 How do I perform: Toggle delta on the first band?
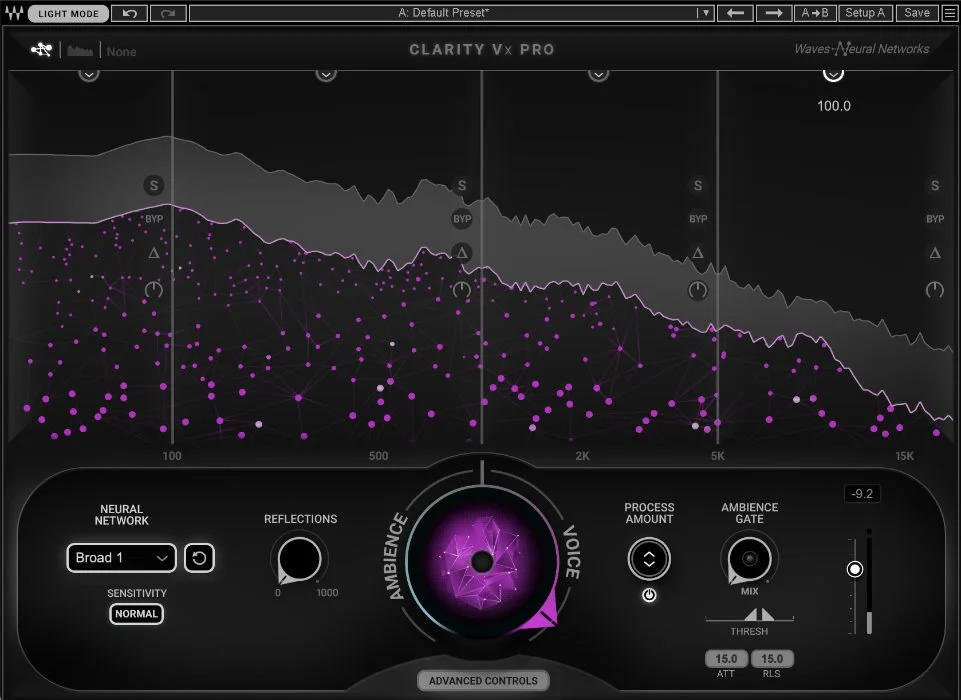click(x=154, y=253)
